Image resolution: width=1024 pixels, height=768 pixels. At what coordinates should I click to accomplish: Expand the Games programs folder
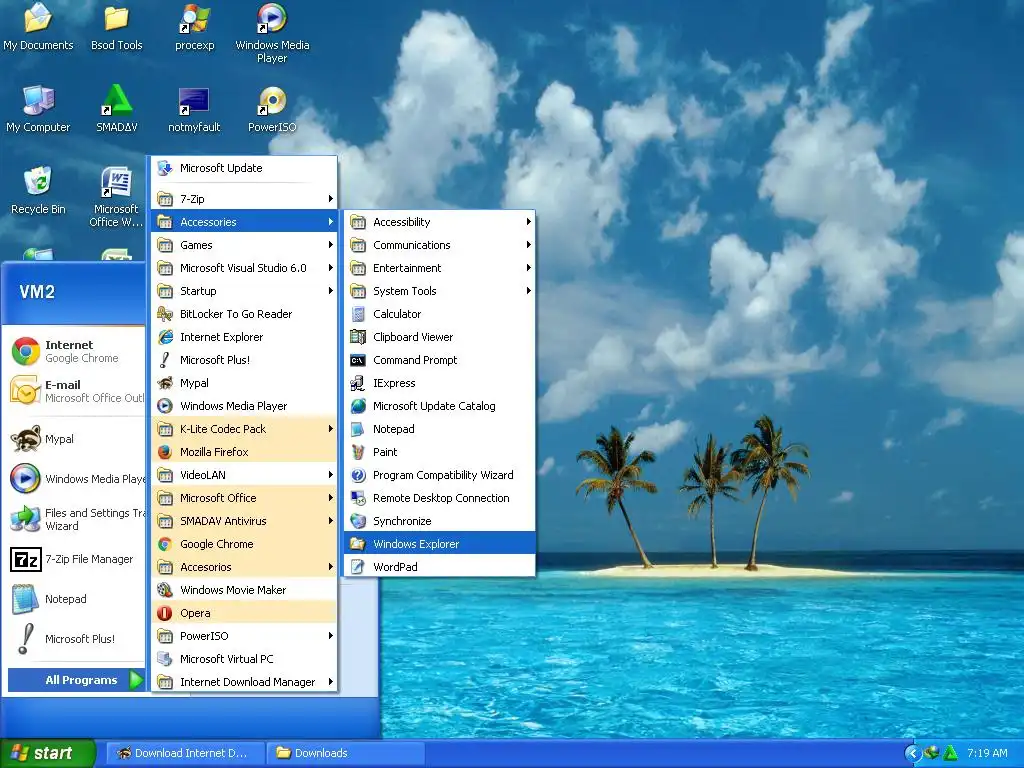pos(244,245)
